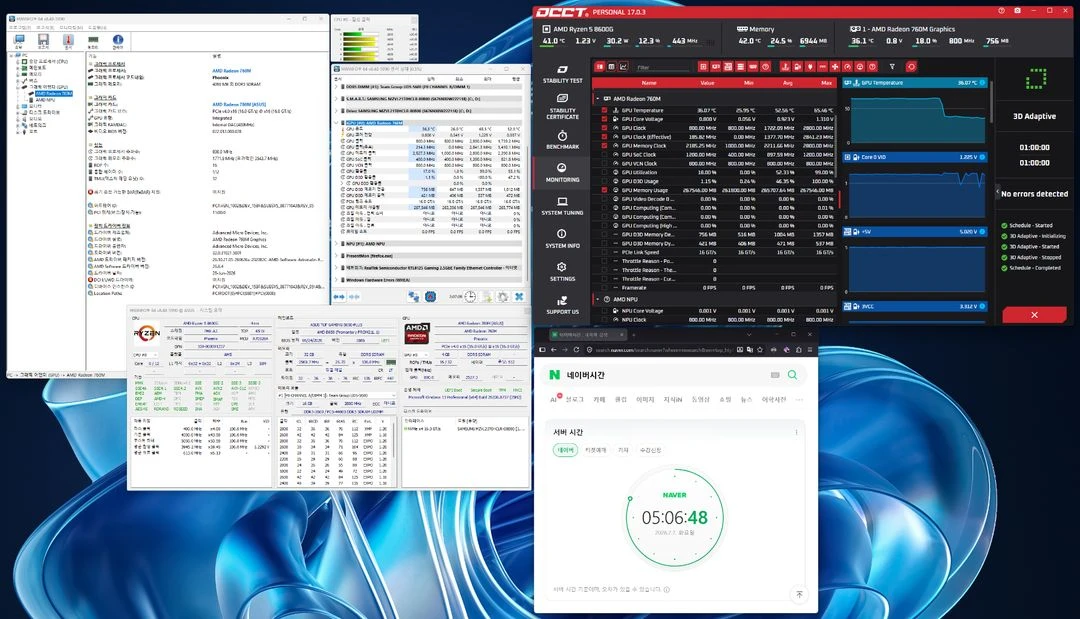The height and width of the screenshot is (619, 1080).
Task: Click the blue X icon in HWiNFO sensor toolbar
Action: coord(519,296)
